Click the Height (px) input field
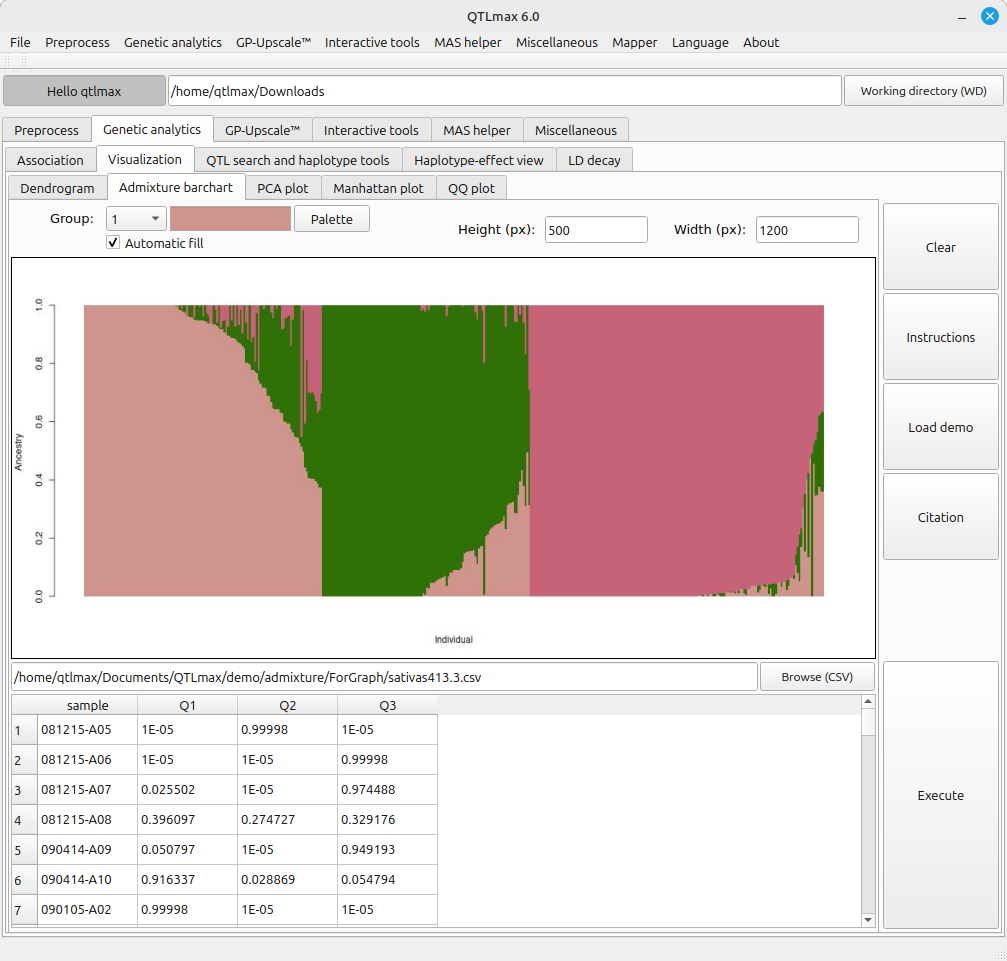Screen dimensions: 1007x961 tap(596, 230)
